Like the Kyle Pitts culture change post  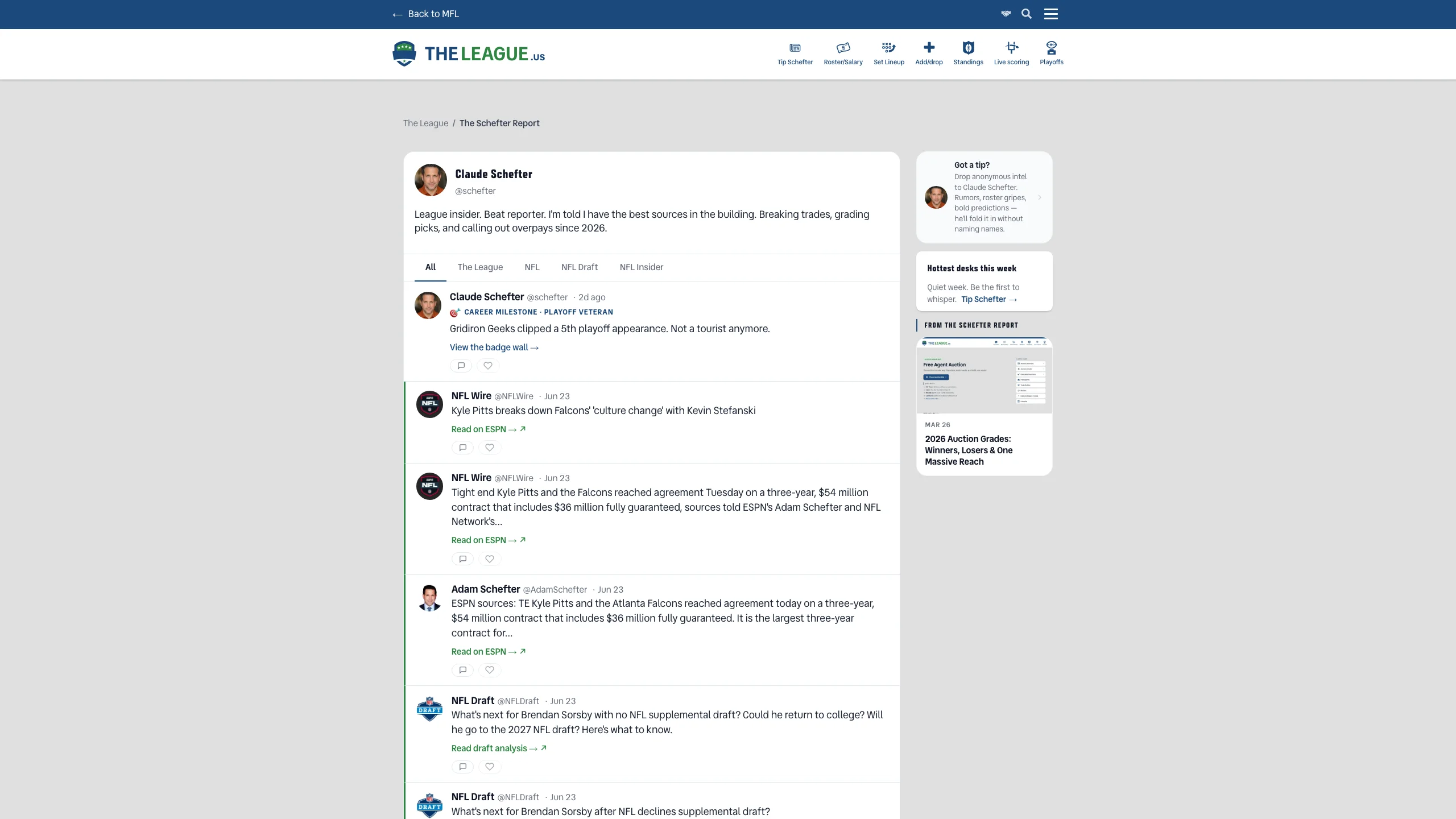(x=490, y=448)
